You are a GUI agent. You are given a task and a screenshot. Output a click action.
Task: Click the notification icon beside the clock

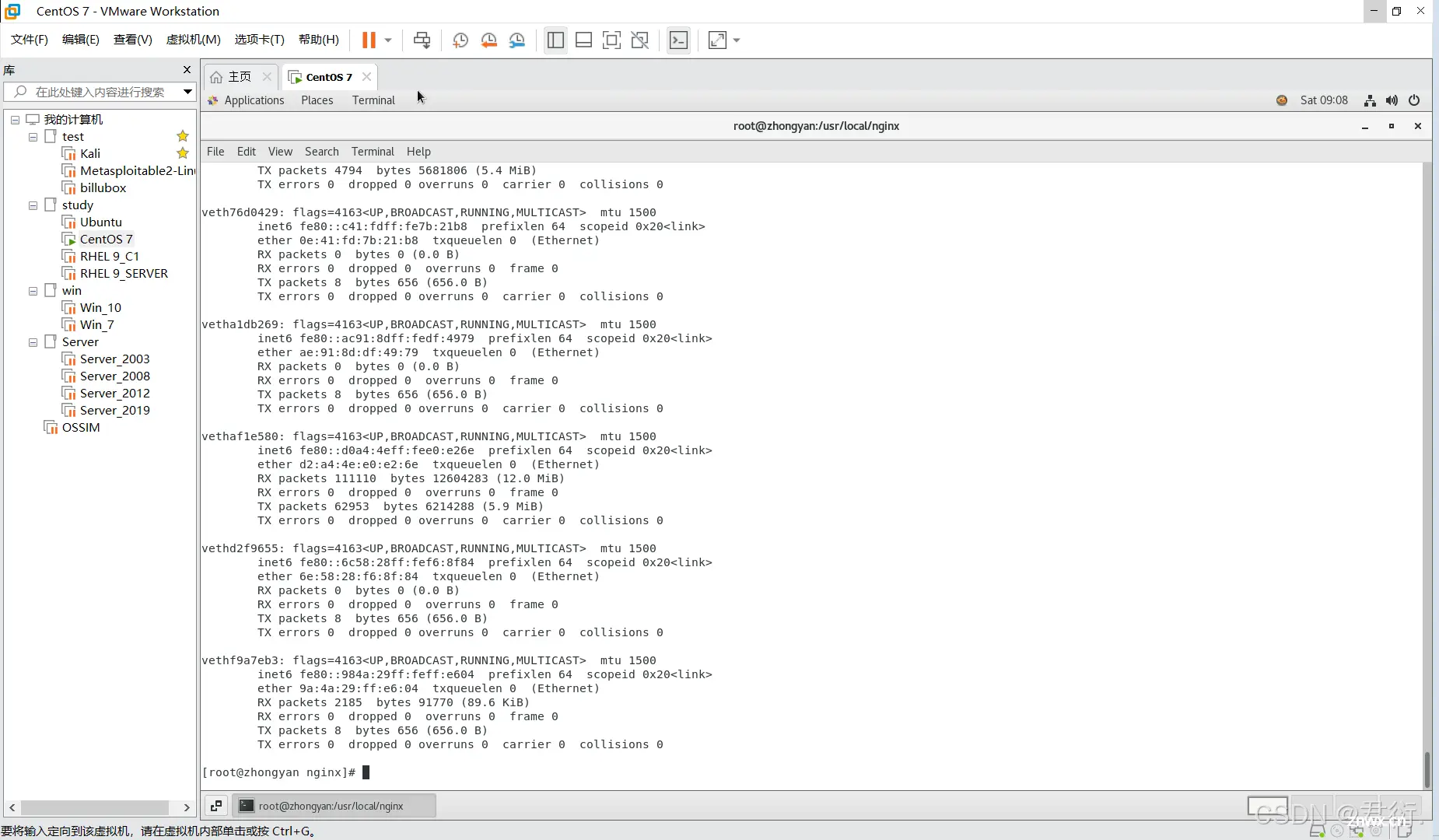tap(1282, 100)
